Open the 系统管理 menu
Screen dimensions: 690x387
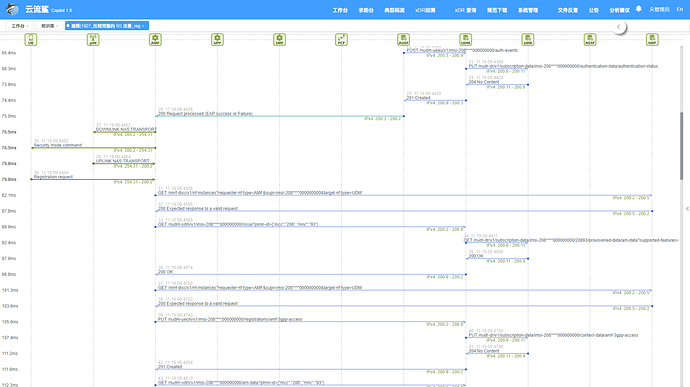click(528, 10)
